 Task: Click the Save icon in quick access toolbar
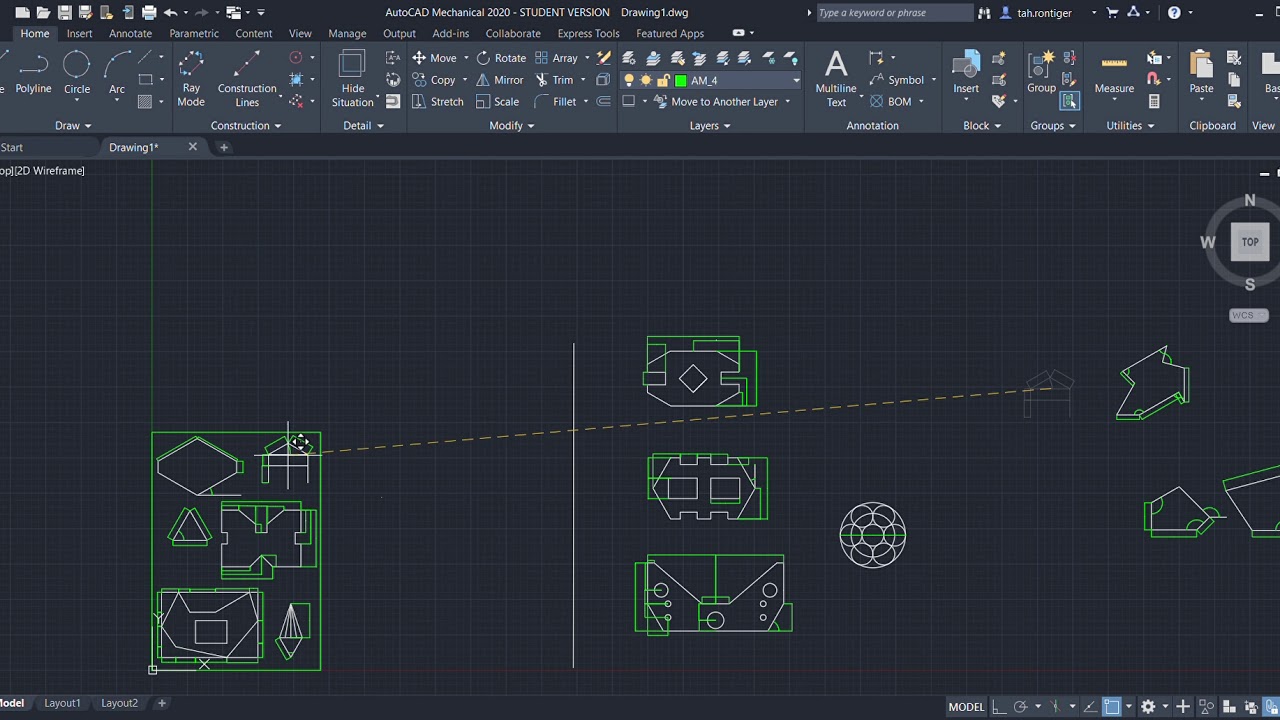(x=65, y=13)
